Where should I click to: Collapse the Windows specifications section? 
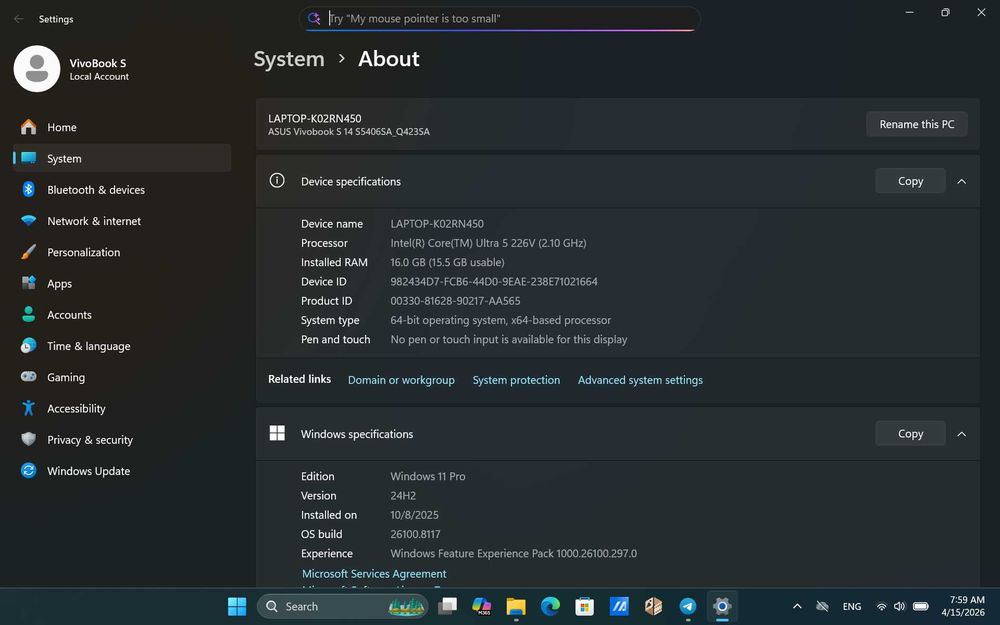coord(961,434)
